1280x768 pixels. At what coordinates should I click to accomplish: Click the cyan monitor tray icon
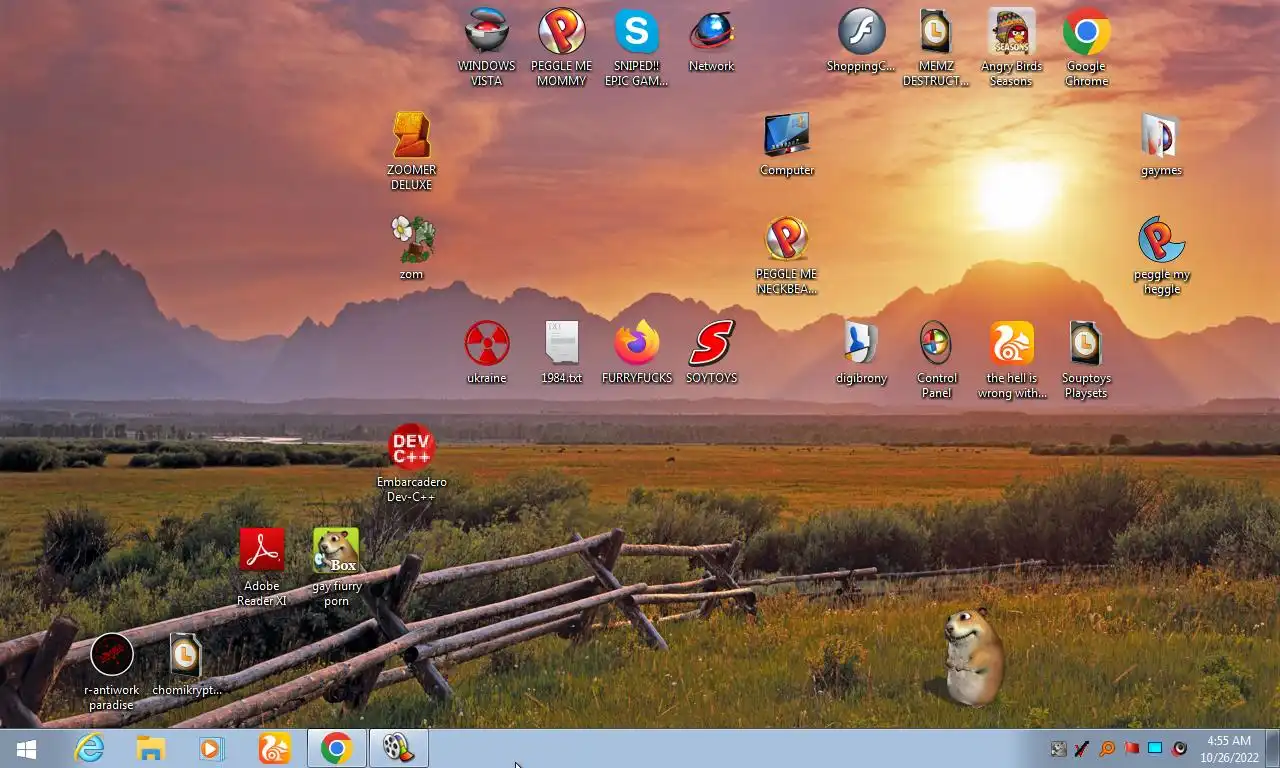(1155, 748)
